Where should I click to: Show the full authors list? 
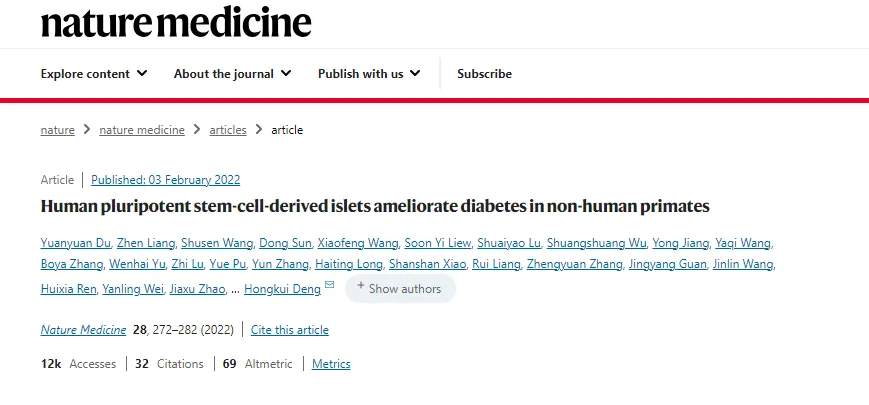click(x=400, y=288)
